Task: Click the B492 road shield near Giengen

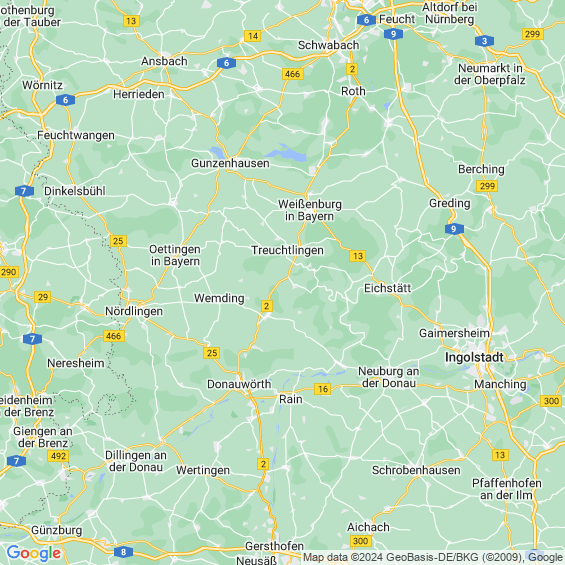Action: [58, 456]
